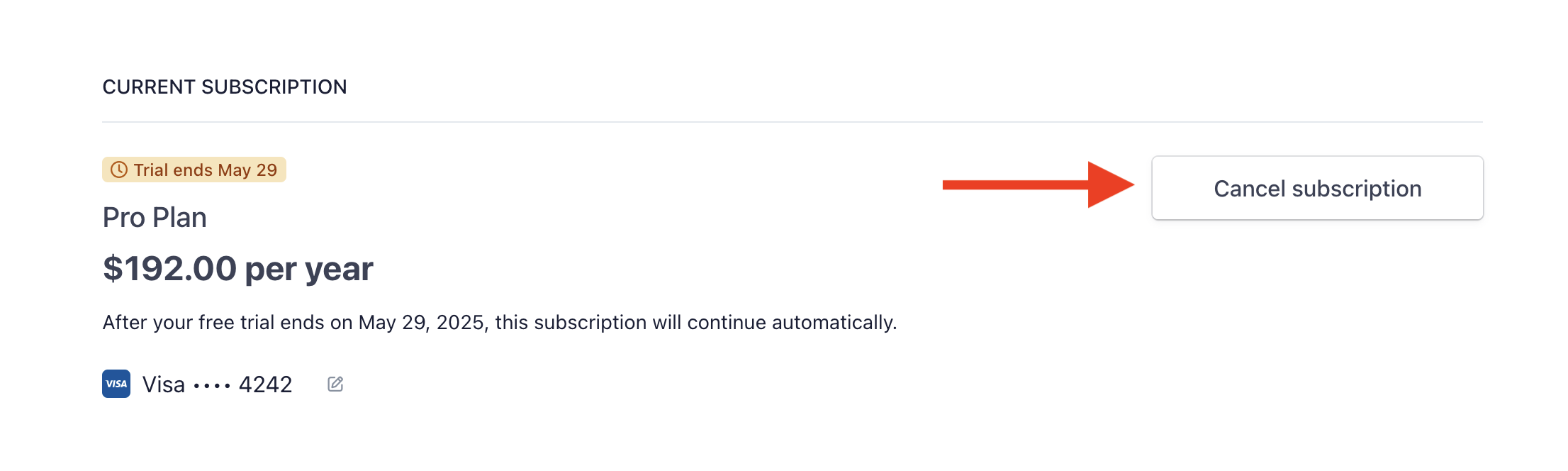Click inside the Cancel subscription outlined box
This screenshot has width=1568, height=471.
pos(1317,188)
